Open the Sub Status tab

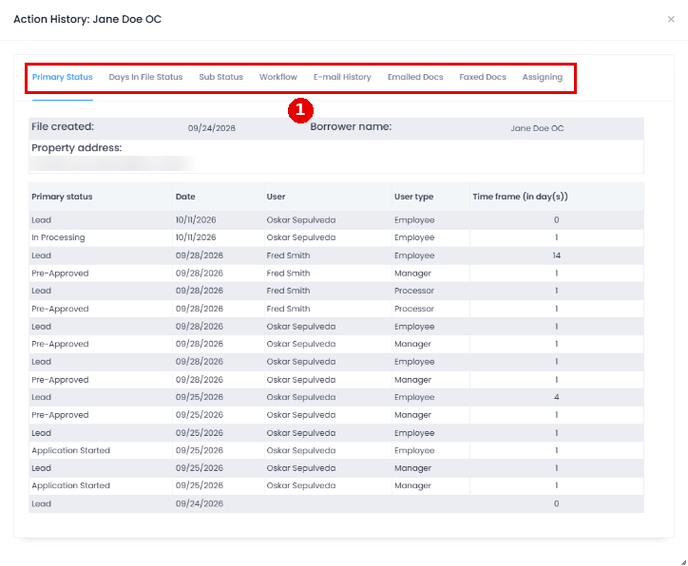221,77
